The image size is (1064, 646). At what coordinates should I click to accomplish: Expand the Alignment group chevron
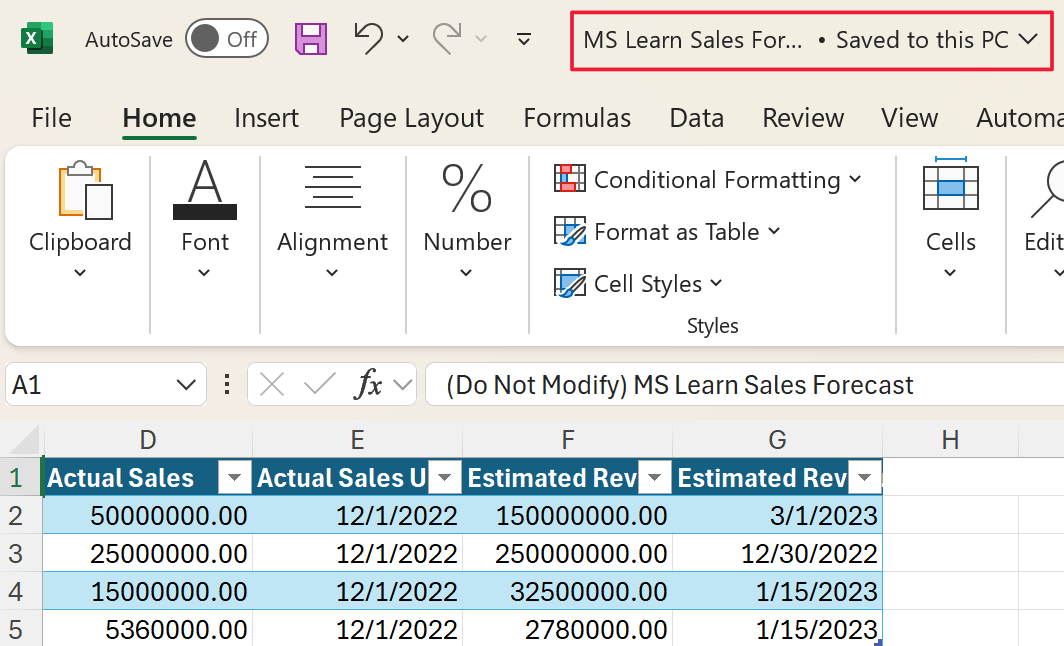332,273
